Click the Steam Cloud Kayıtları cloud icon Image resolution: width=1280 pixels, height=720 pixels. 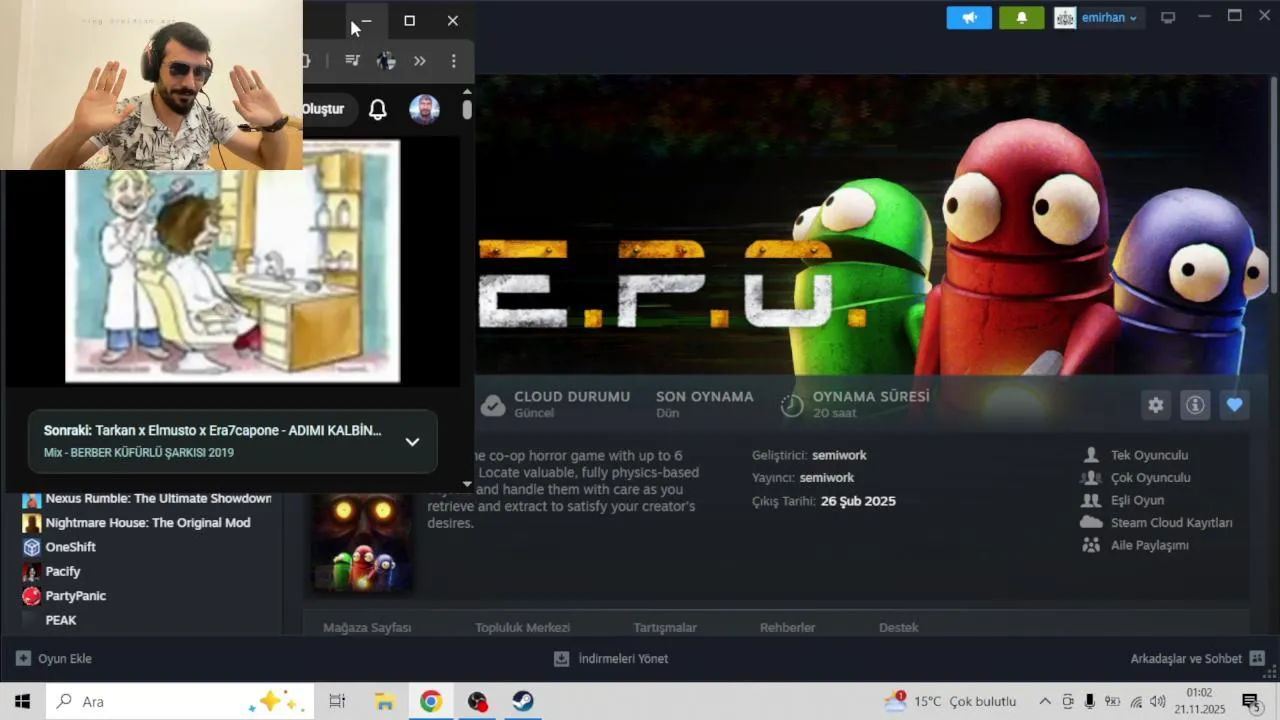[1091, 522]
